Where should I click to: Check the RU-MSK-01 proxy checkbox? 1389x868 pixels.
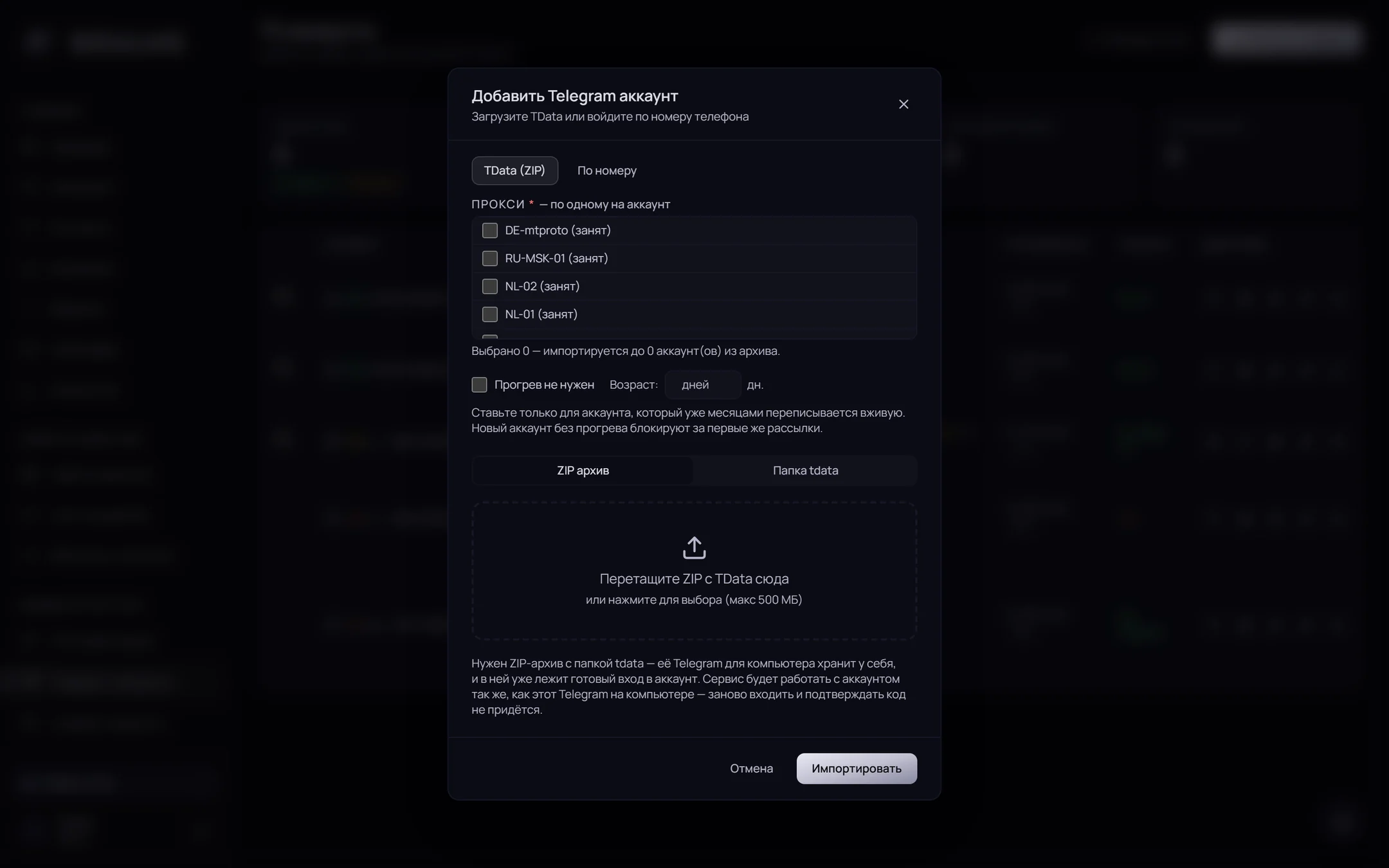(x=490, y=258)
